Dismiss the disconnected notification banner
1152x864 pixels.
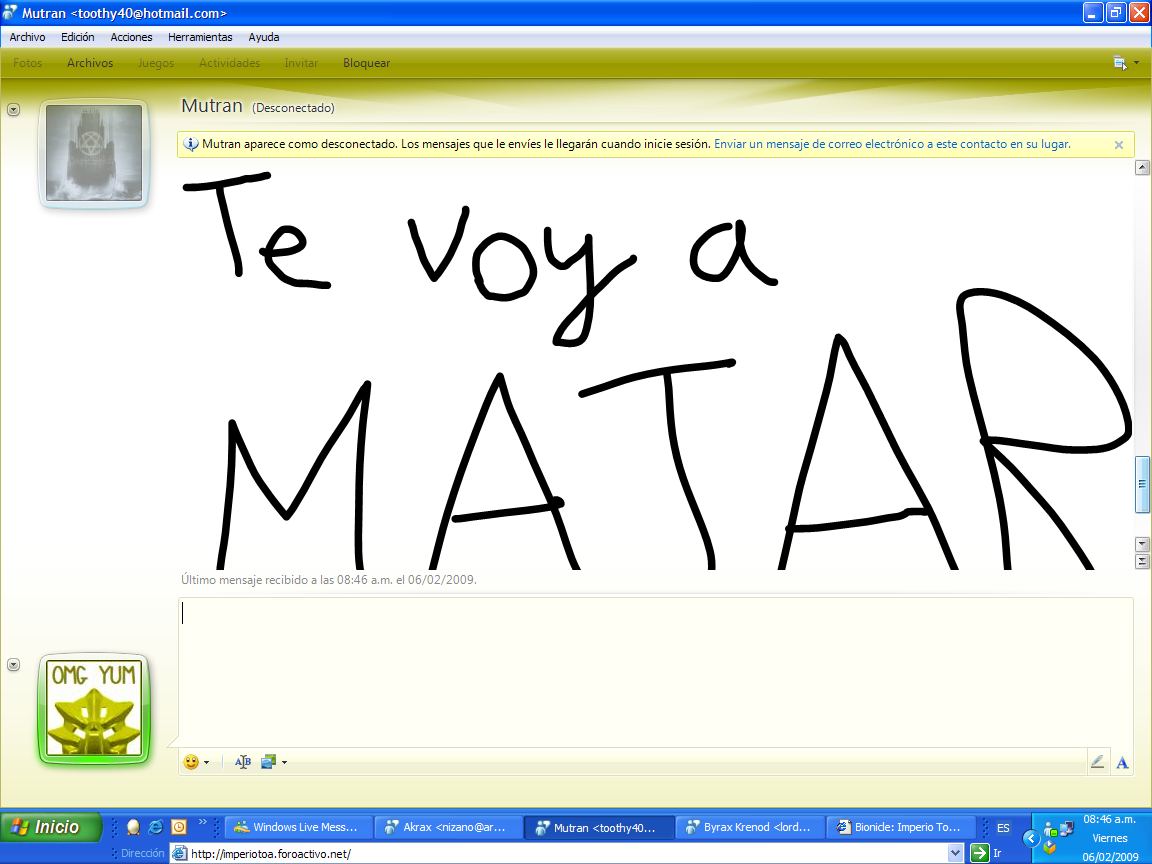coord(1118,143)
